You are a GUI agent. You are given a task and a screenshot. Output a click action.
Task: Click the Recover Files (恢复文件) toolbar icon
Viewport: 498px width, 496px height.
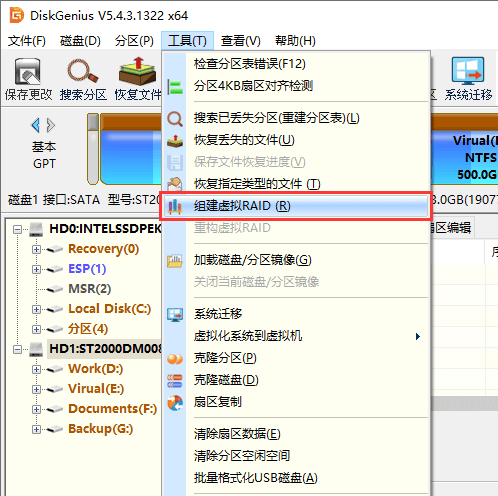click(137, 71)
